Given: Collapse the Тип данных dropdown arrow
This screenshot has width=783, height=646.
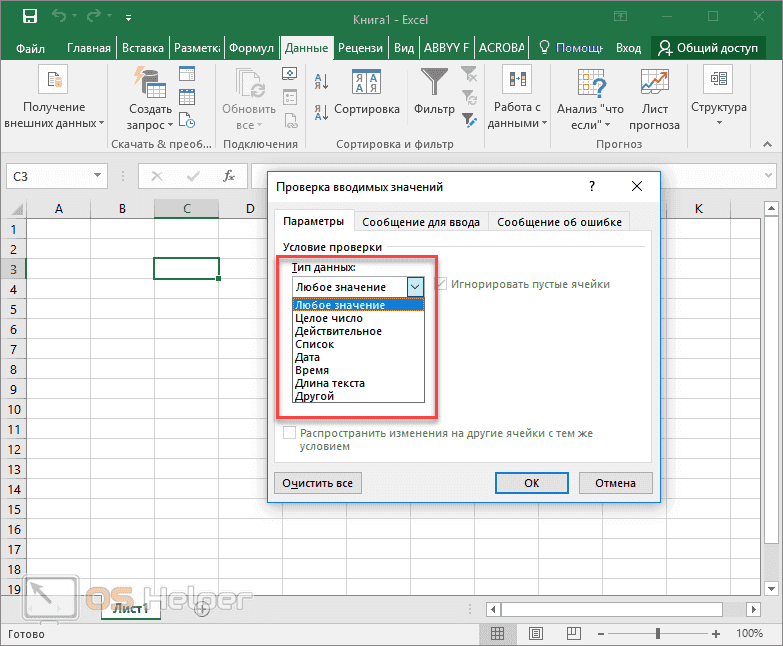Looking at the screenshot, I should pos(416,286).
